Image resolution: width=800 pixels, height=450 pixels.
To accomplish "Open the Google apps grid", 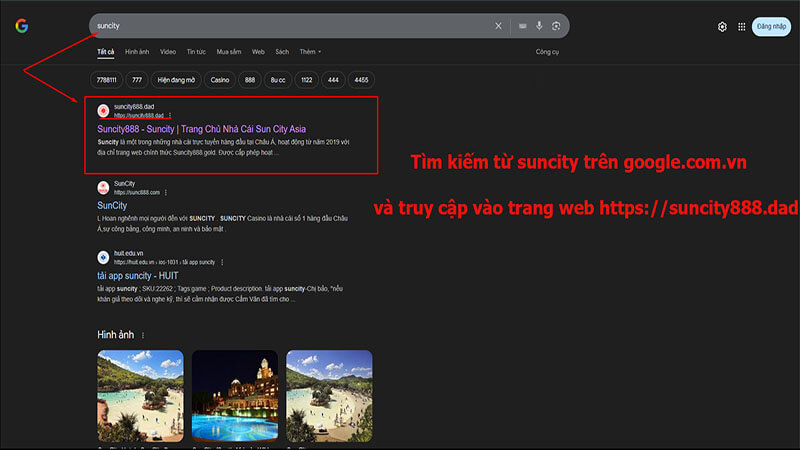I will tap(741, 27).
